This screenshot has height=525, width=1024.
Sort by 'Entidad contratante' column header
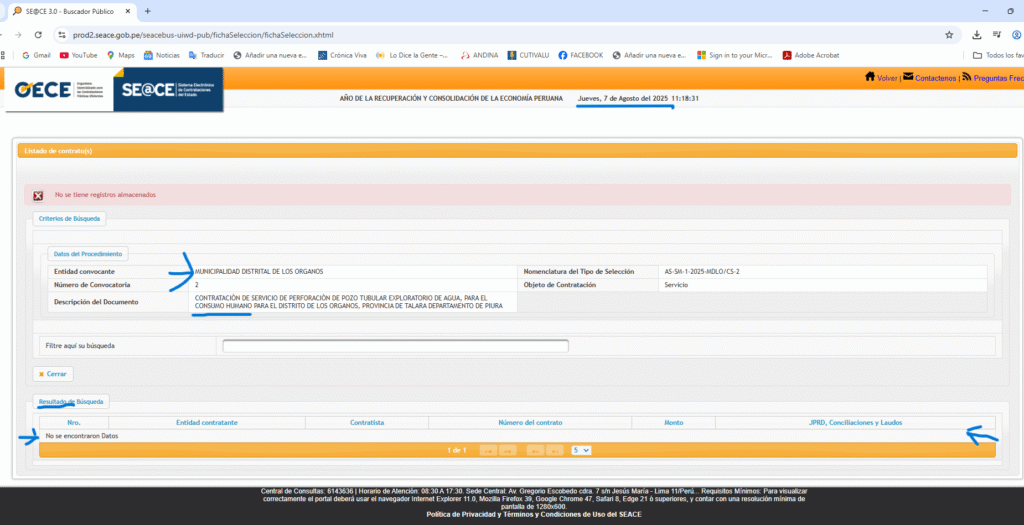(x=207, y=423)
